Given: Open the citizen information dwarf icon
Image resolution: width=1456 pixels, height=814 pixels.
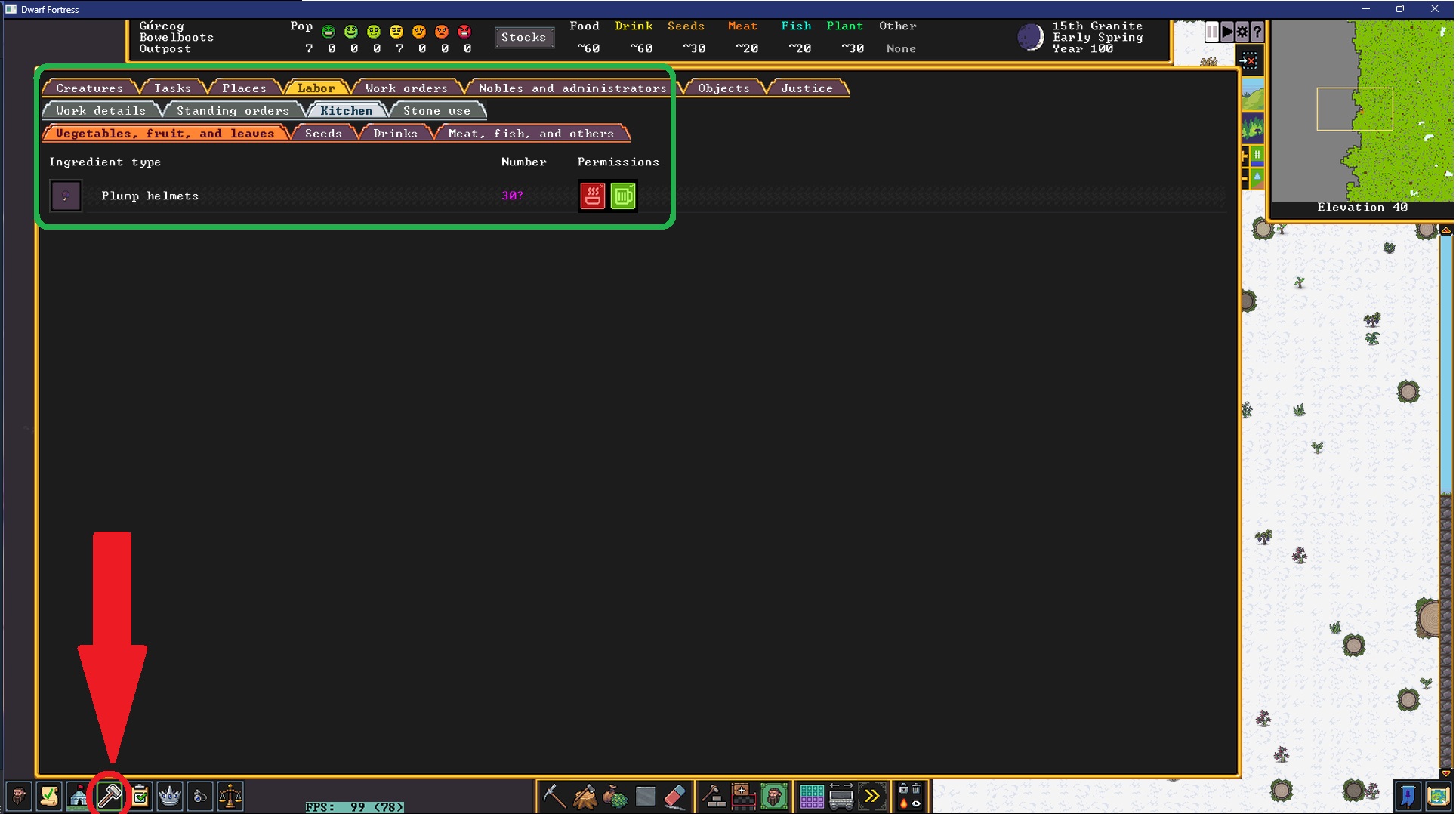Looking at the screenshot, I should tap(18, 796).
